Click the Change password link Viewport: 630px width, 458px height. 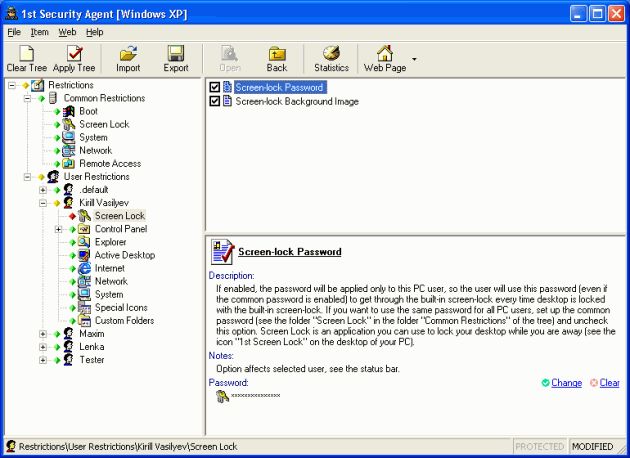click(x=565, y=383)
